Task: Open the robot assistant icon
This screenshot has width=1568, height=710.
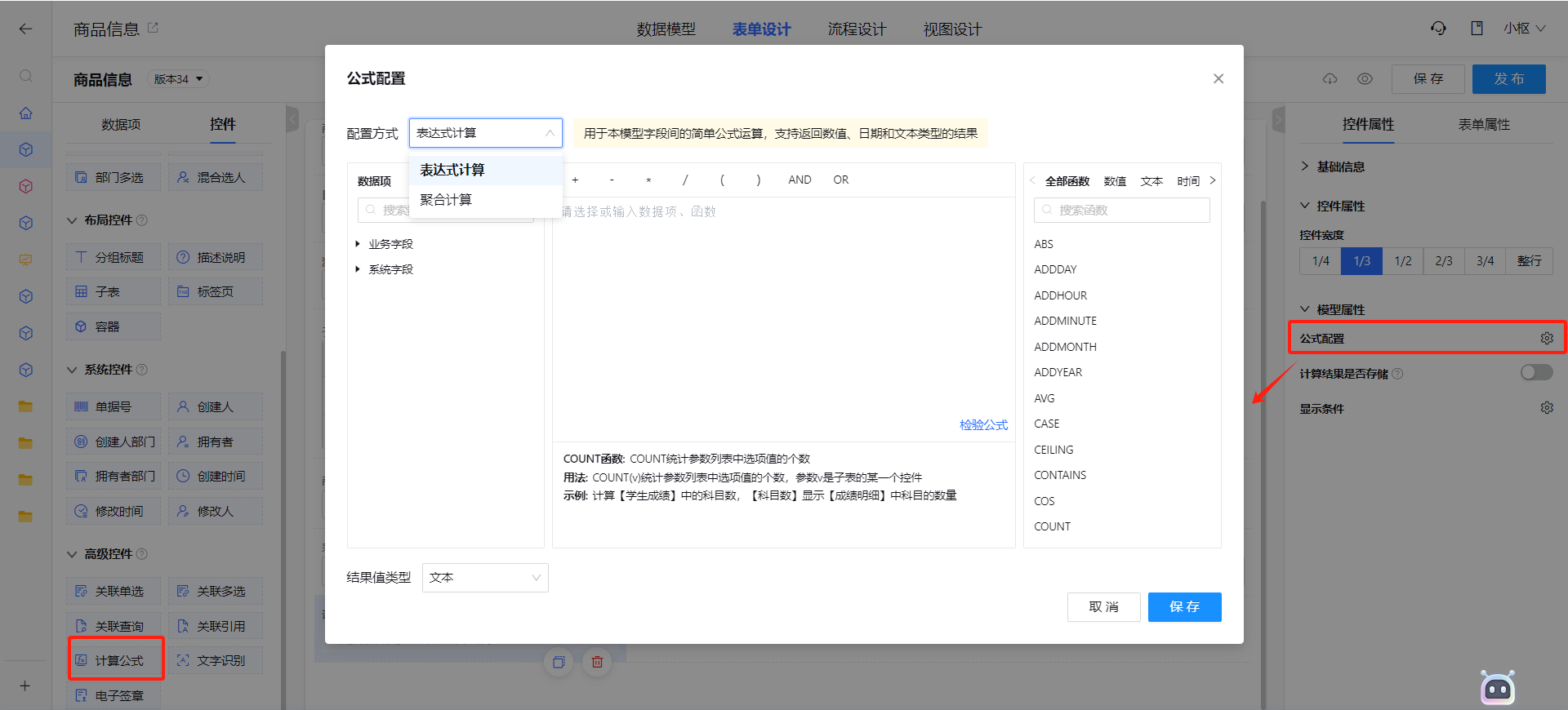Action: [1498, 689]
